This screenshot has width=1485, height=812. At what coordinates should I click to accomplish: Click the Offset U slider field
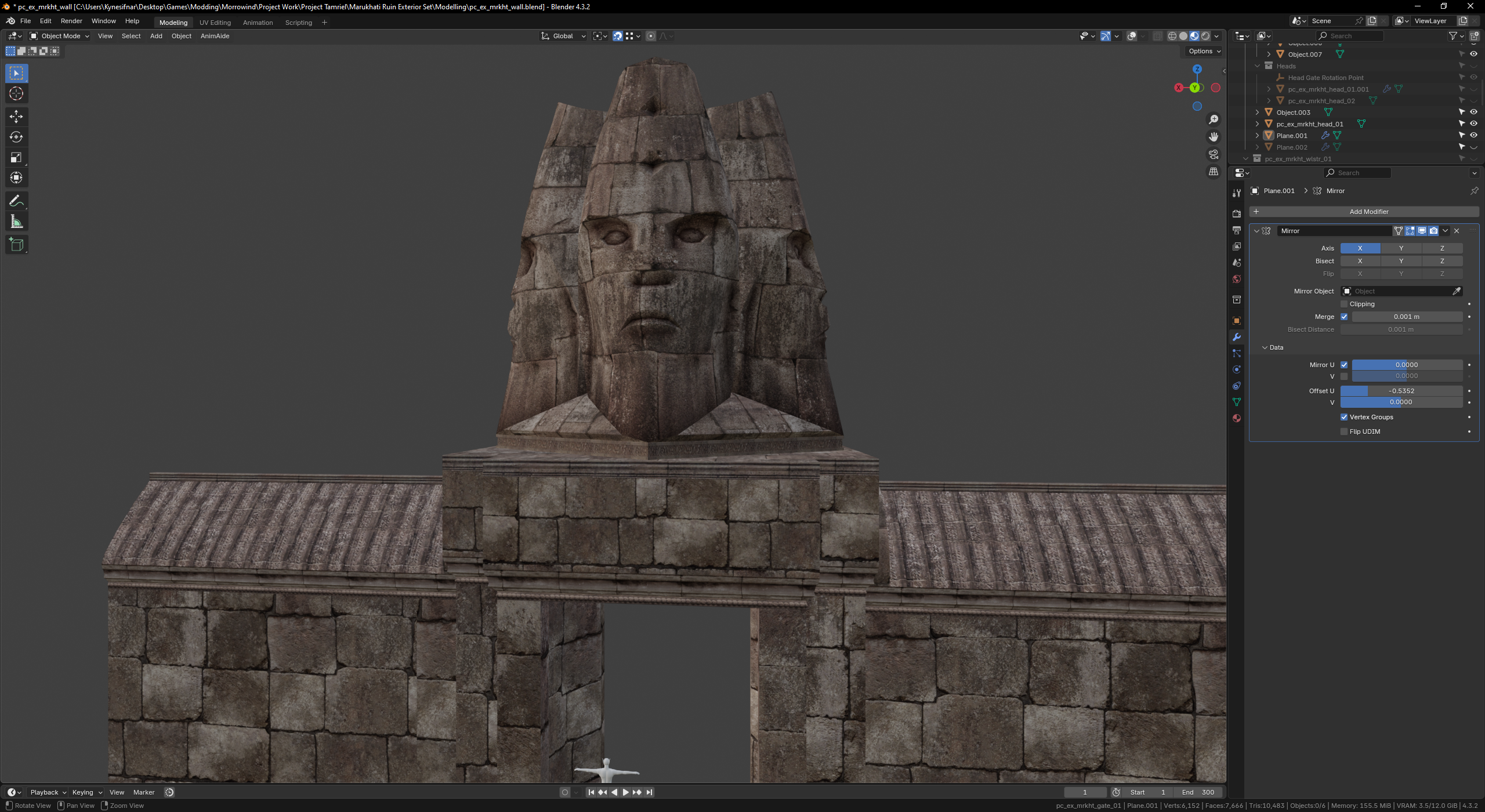click(1401, 391)
